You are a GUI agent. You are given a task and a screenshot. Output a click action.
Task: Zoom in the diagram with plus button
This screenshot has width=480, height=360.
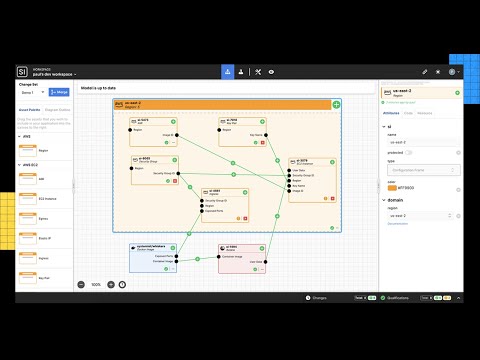[x=111, y=285]
